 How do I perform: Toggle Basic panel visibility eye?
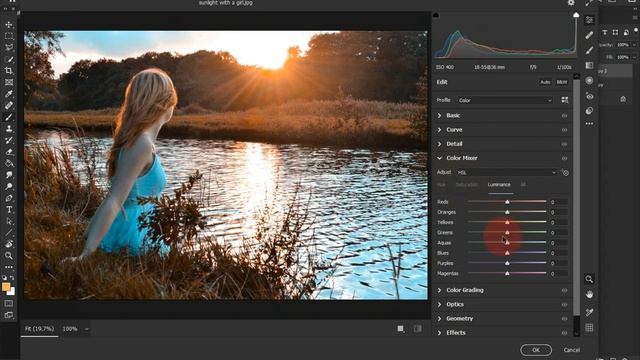tap(564, 116)
